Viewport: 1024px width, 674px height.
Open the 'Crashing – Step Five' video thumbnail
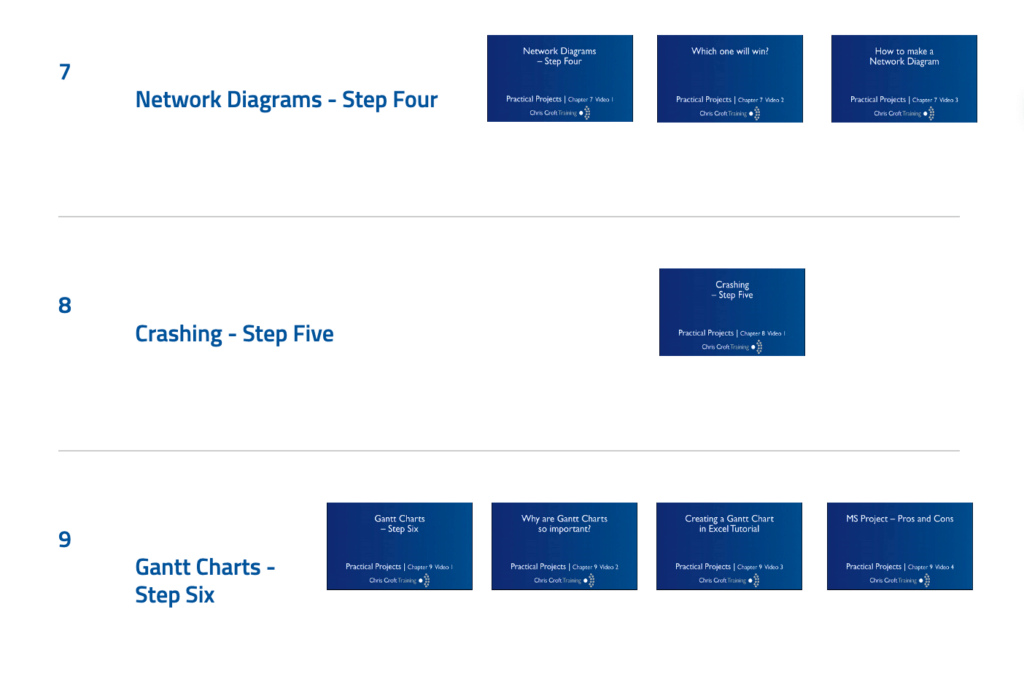coord(731,311)
